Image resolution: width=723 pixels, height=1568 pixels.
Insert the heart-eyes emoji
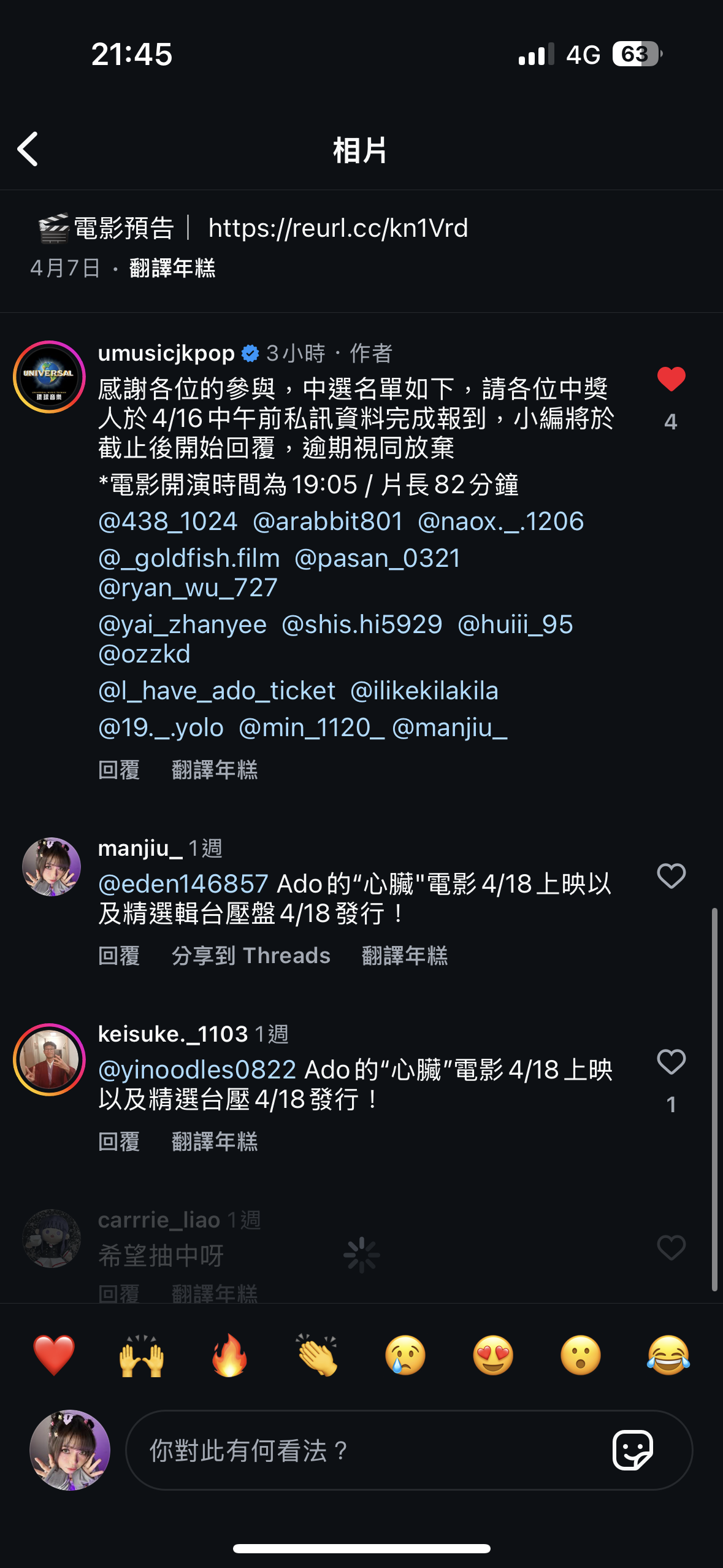pyautogui.click(x=493, y=1355)
